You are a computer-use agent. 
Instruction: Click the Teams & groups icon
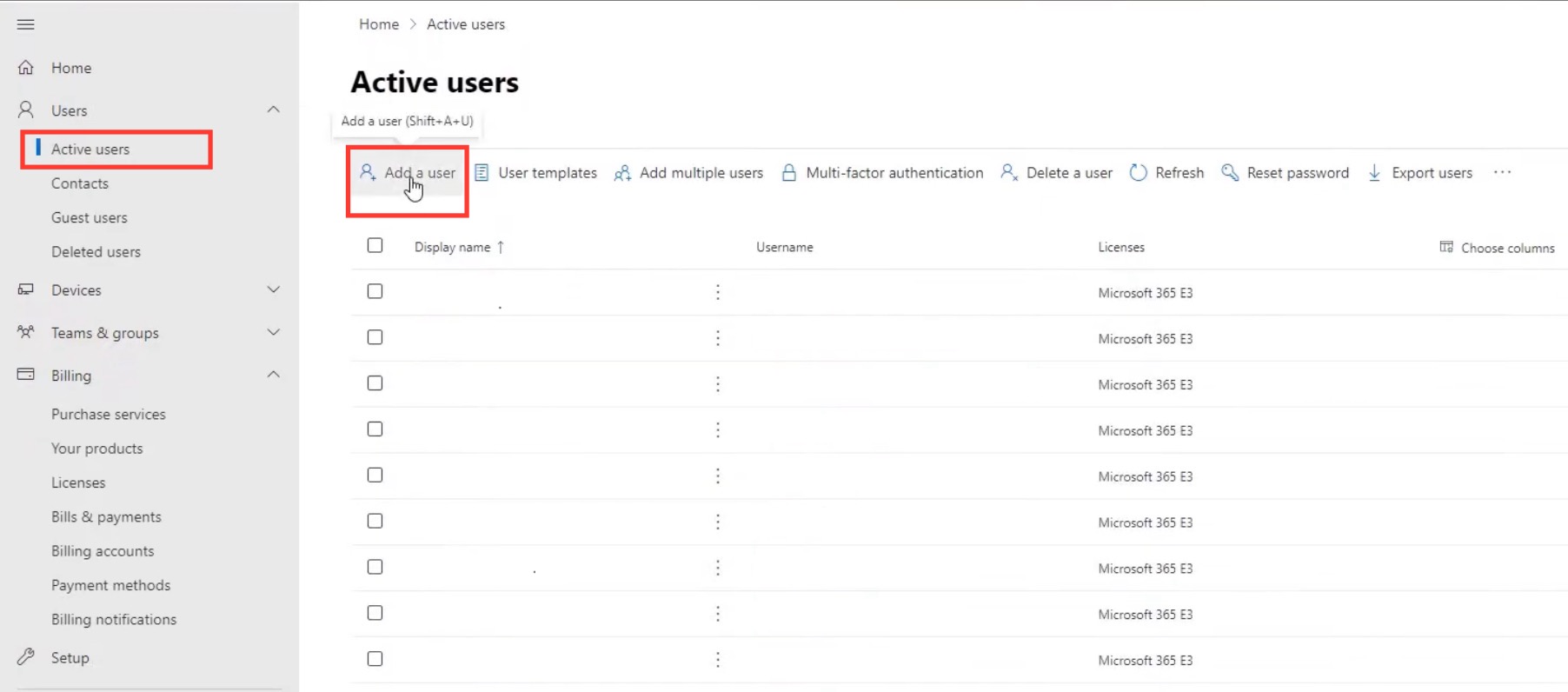point(26,332)
